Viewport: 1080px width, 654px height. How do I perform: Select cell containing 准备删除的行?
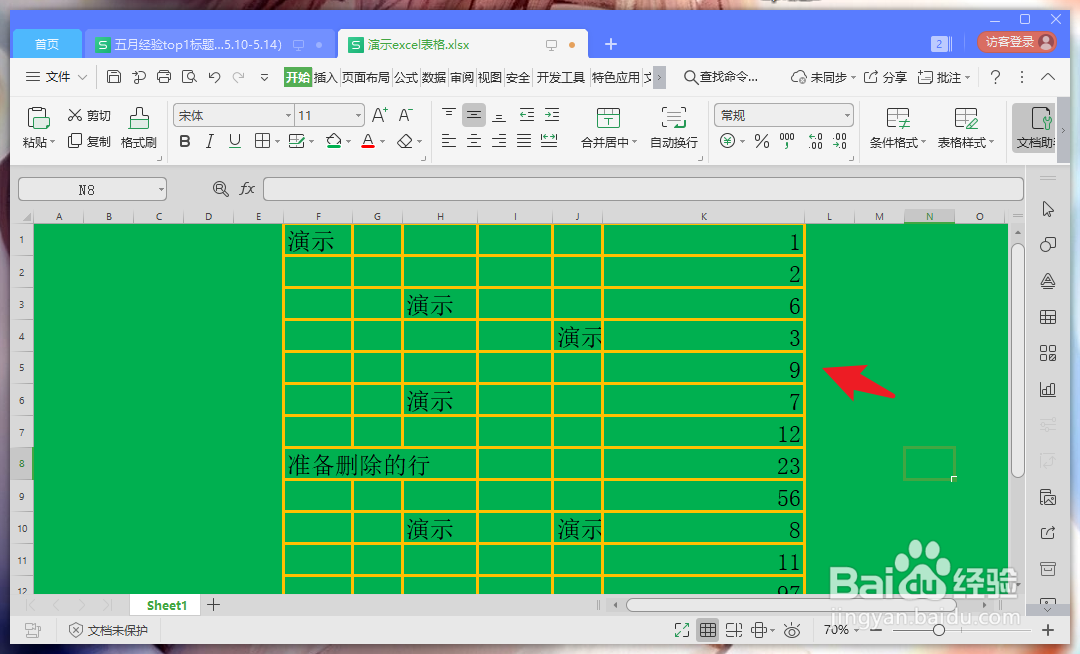click(380, 465)
